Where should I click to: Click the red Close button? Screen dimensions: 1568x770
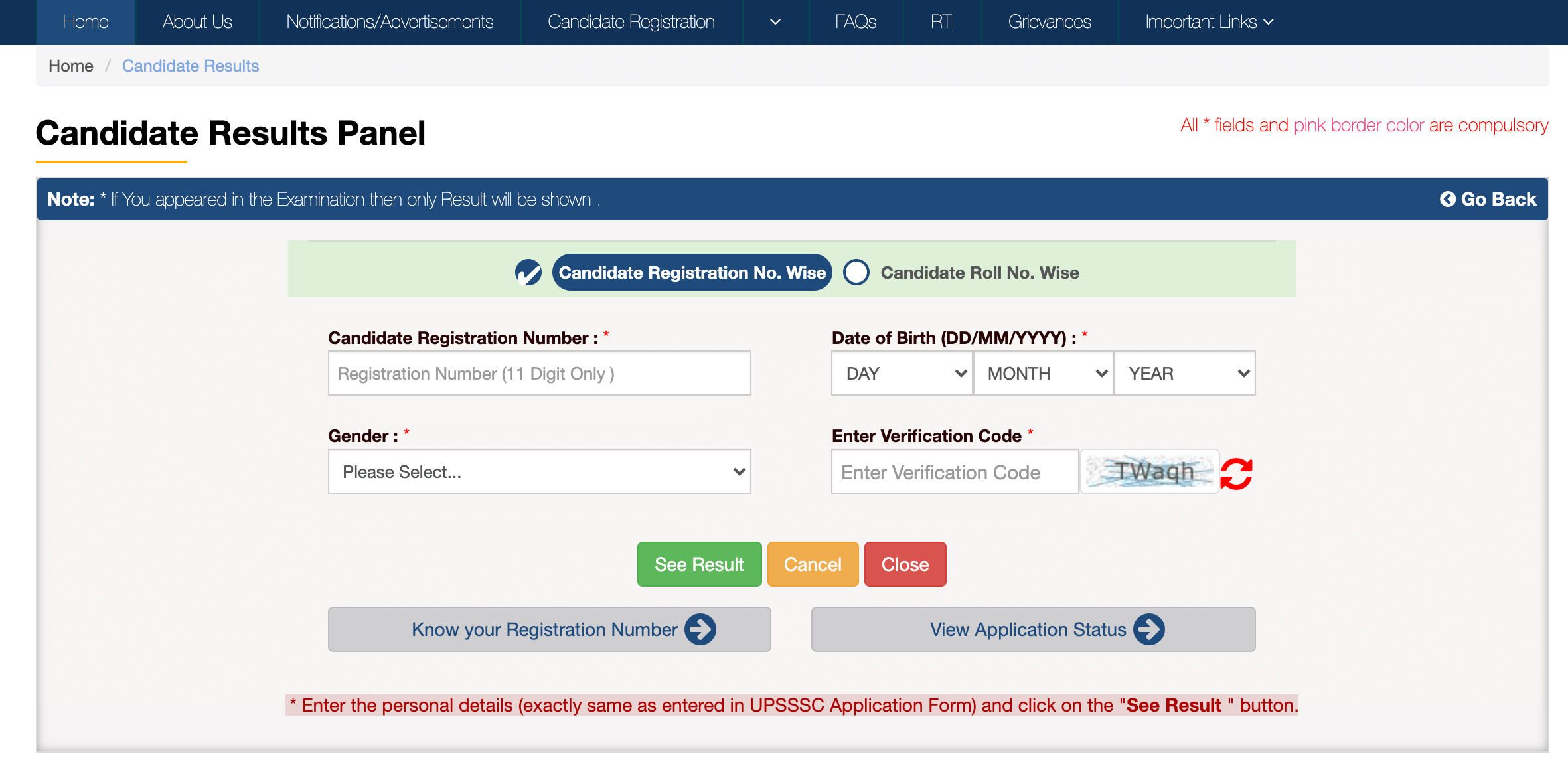pyautogui.click(x=905, y=564)
